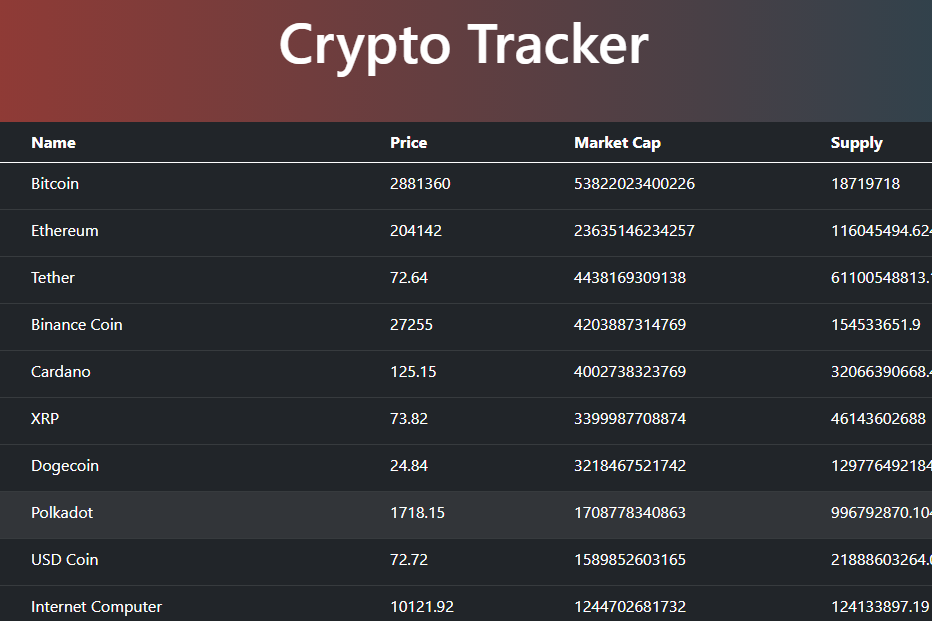This screenshot has width=932, height=621.
Task: Select Polkadot's price 1718.15
Action: 417,513
